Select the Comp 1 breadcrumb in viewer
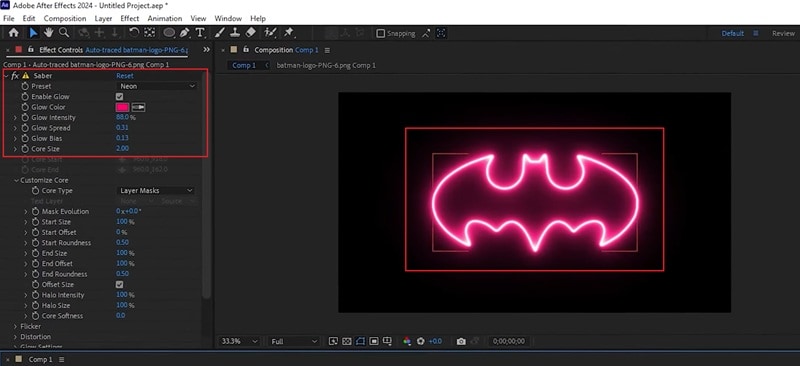Image resolution: width=800 pixels, height=366 pixels. (x=244, y=65)
